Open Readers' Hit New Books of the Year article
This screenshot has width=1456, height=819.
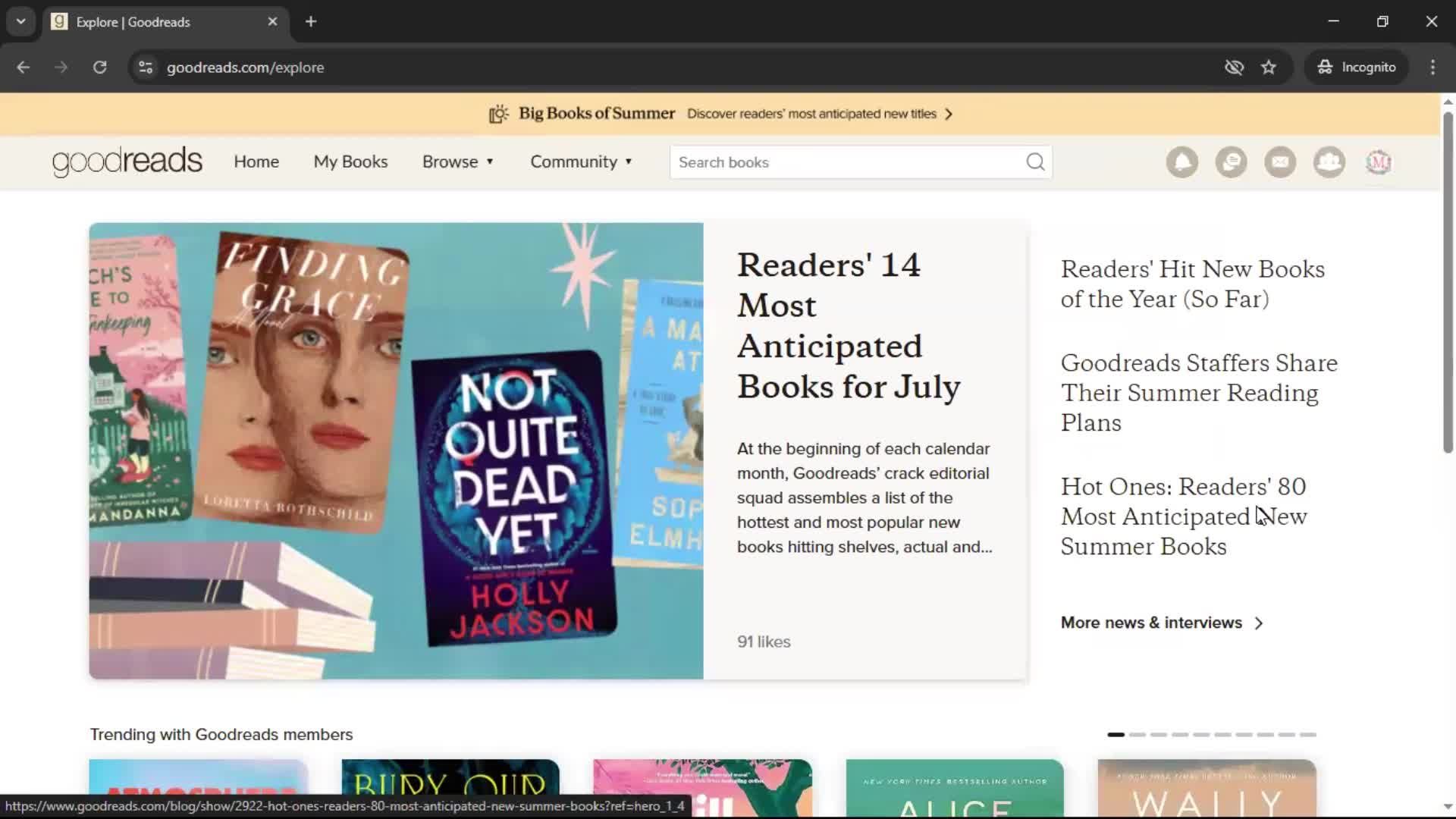pos(1192,284)
